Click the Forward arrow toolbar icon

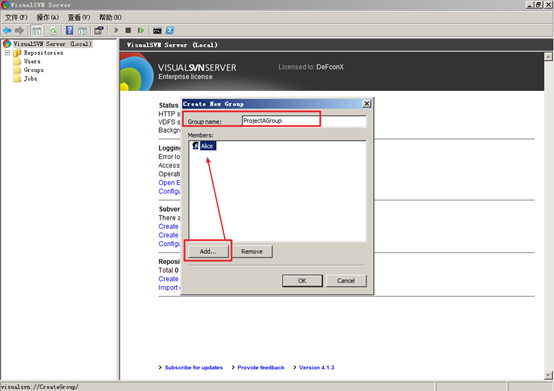click(x=19, y=31)
